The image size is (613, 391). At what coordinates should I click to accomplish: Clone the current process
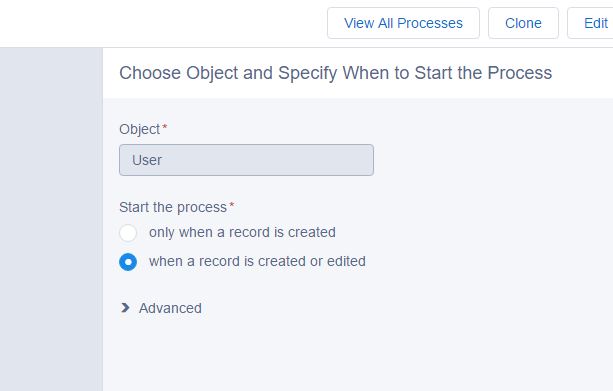[x=523, y=23]
